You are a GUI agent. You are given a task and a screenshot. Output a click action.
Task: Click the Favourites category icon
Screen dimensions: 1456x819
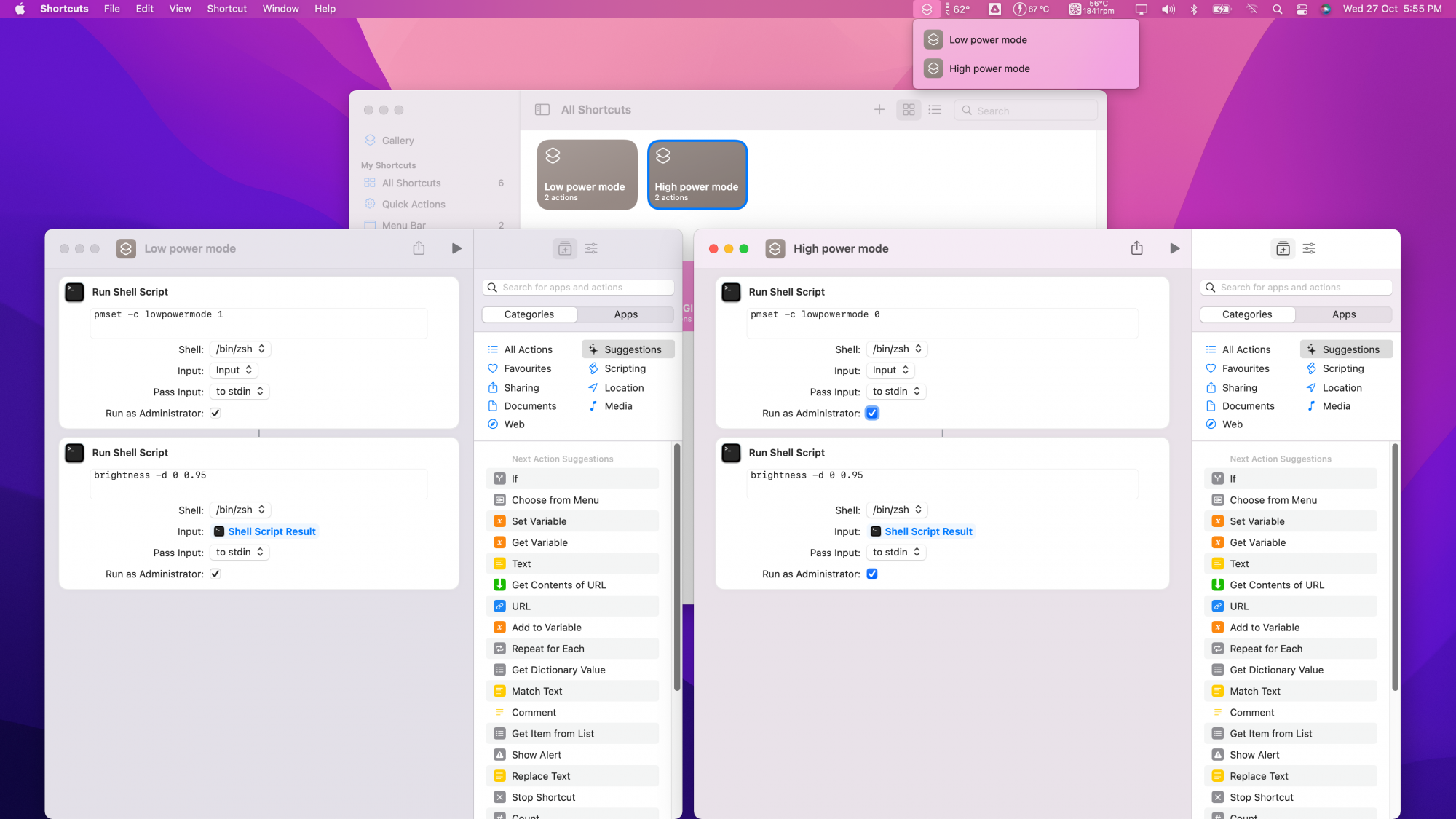[494, 368]
